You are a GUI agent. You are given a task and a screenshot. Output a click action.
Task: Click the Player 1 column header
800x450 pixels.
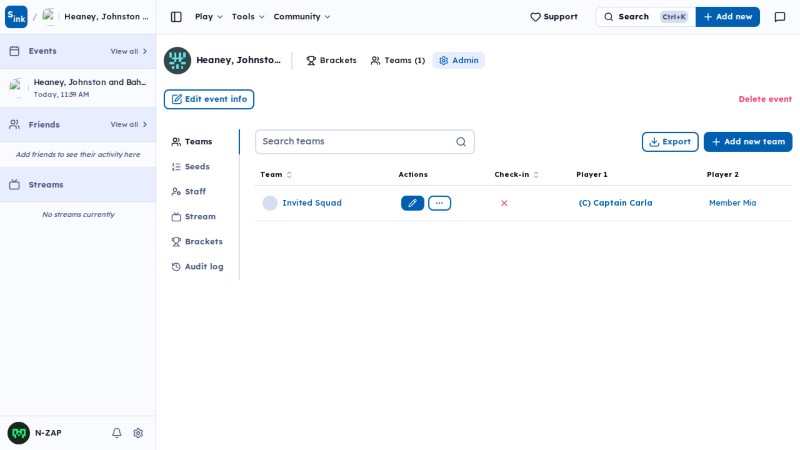592,174
